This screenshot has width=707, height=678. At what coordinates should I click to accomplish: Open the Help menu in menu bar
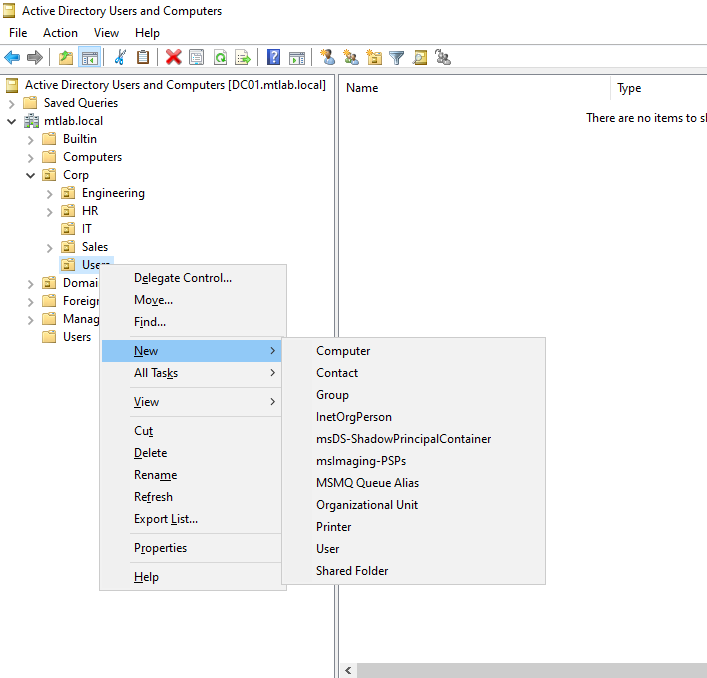click(147, 33)
